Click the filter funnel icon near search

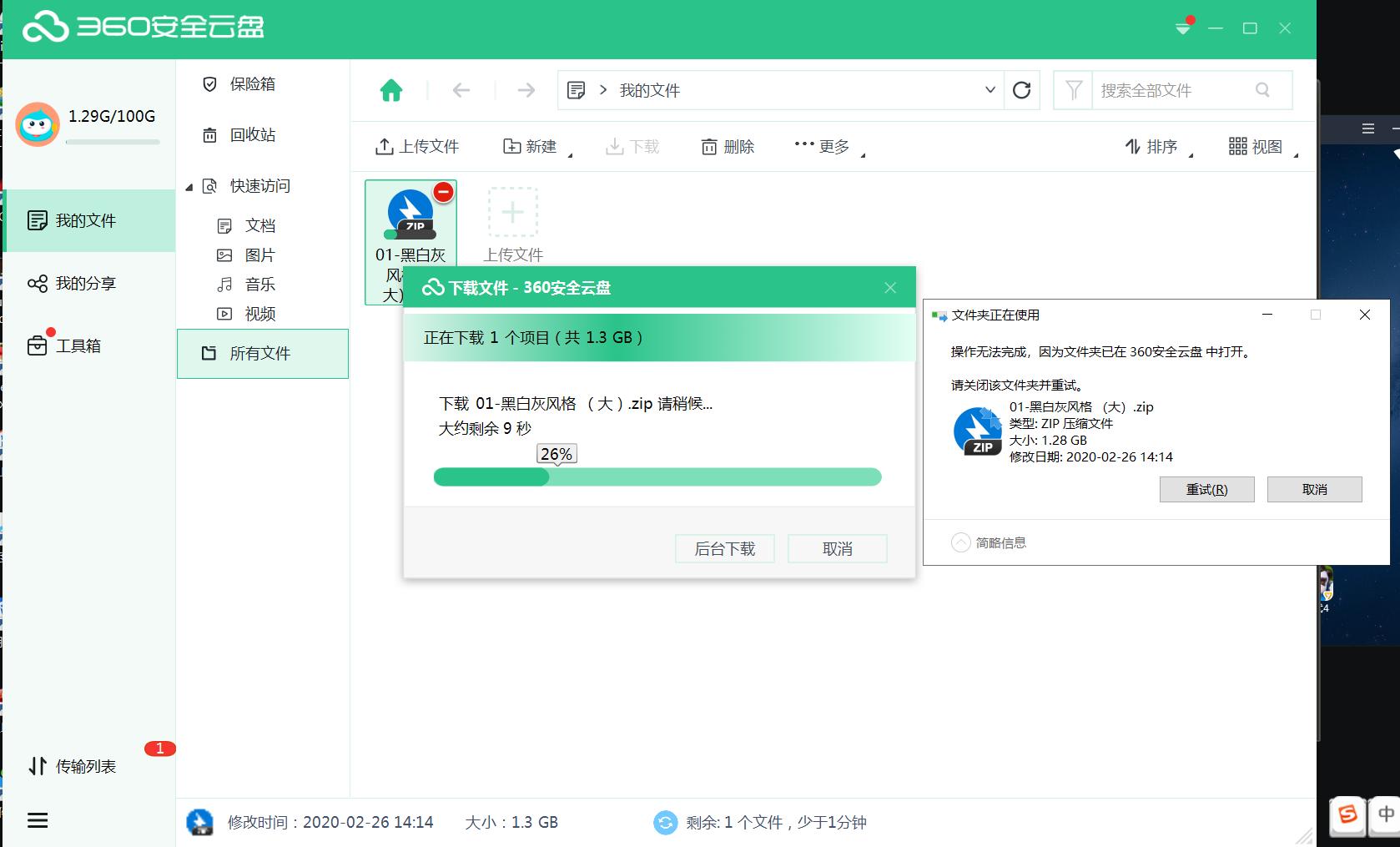pyautogui.click(x=1072, y=90)
